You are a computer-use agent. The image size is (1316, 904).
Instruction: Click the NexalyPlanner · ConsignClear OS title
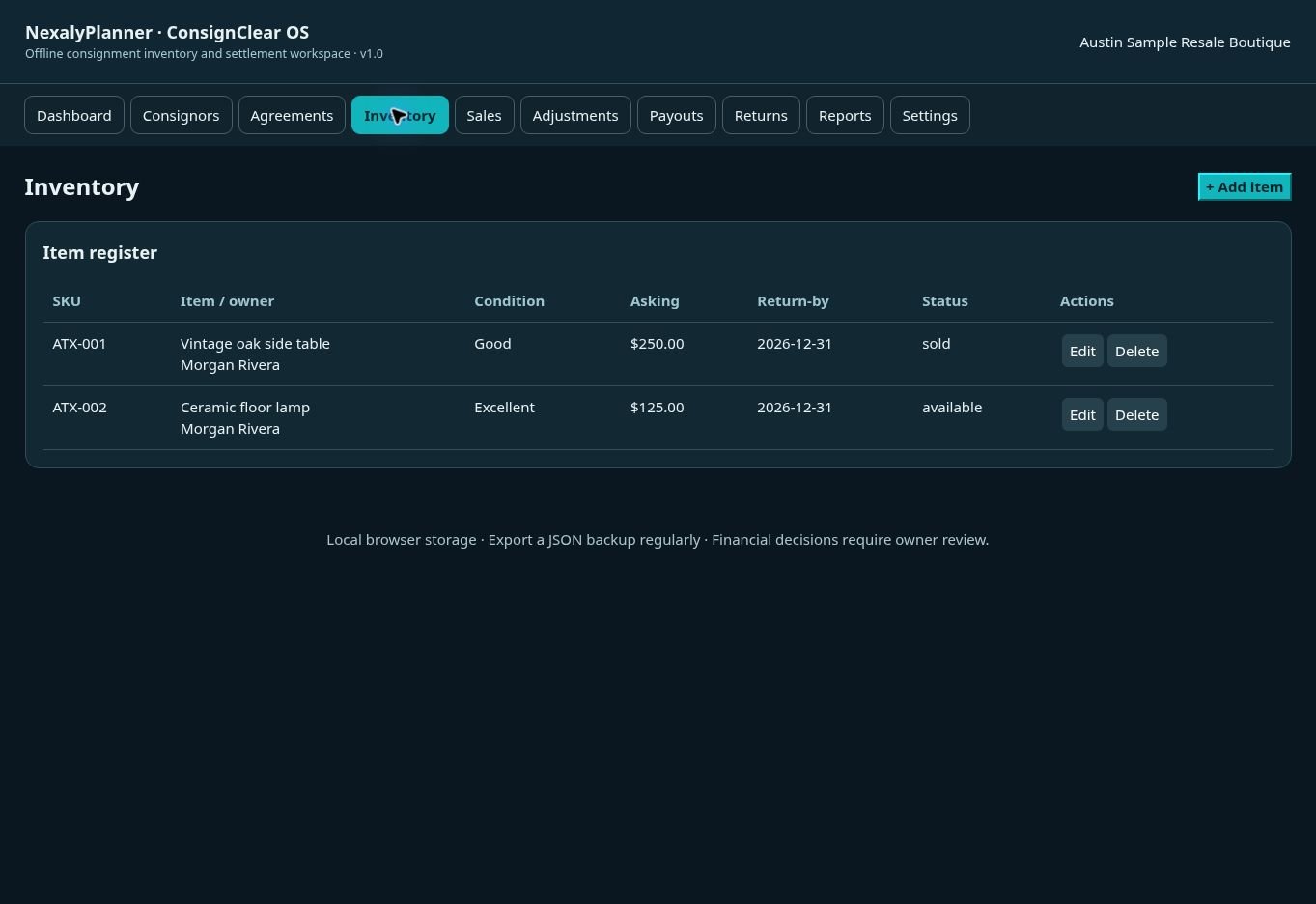[167, 33]
